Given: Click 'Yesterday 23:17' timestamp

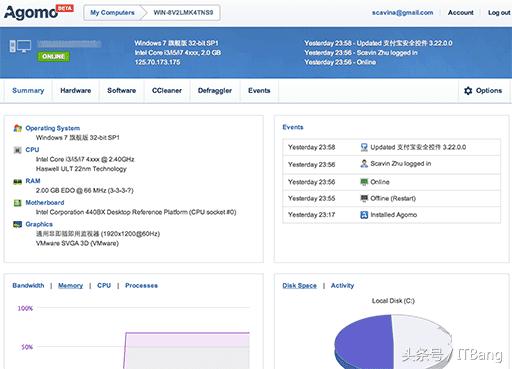Looking at the screenshot, I should pos(311,215).
